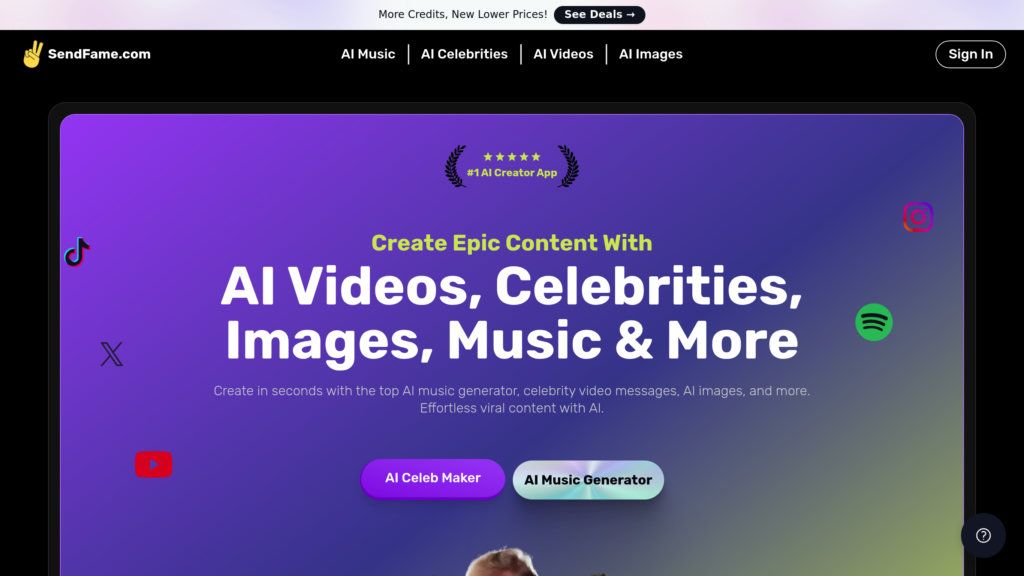Click the red YouTube play icon

153,464
